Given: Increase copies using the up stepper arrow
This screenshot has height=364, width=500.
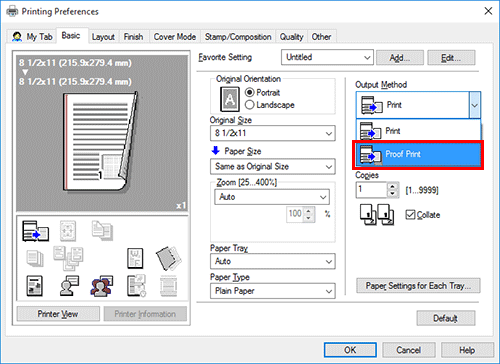Looking at the screenshot, I should pos(393,187).
